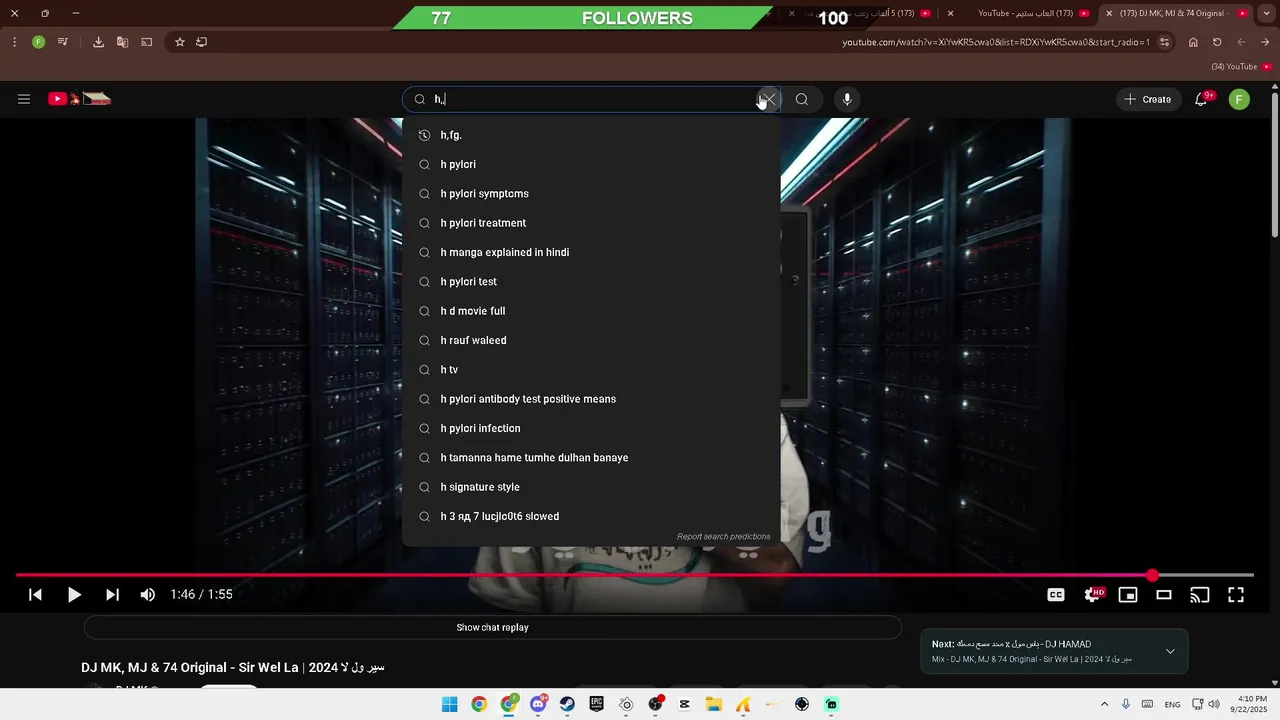Select the last suggestion ending "slowed"
This screenshot has height=720, width=1280.
tap(591, 516)
